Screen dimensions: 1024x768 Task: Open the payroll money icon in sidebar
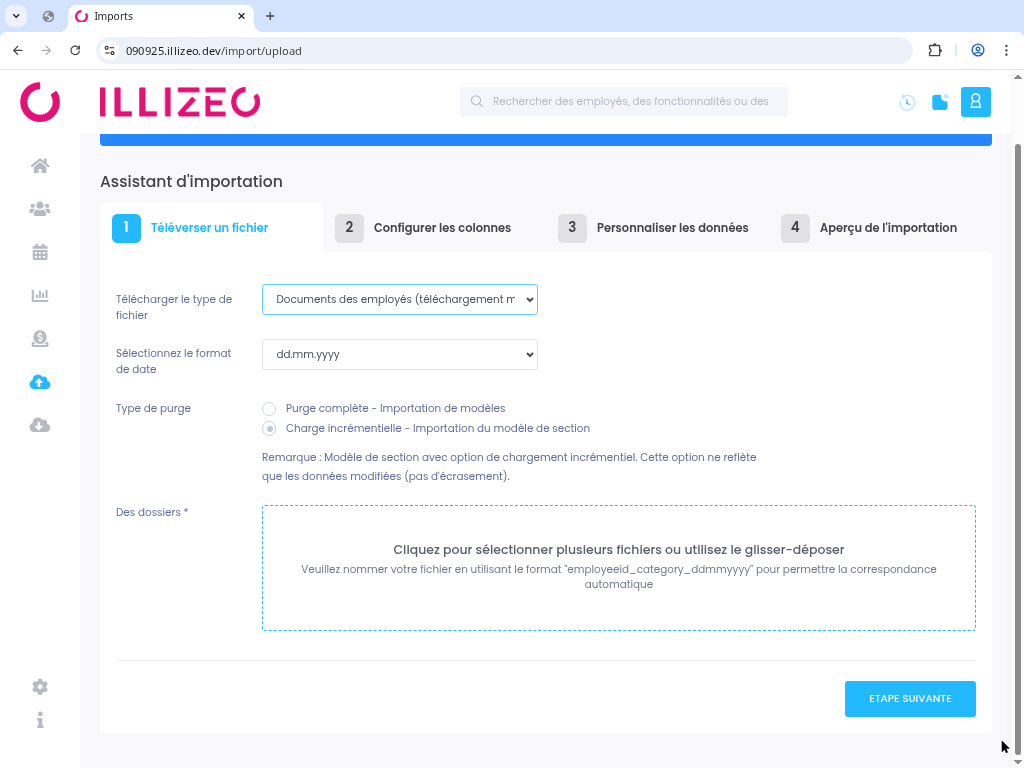[x=40, y=339]
